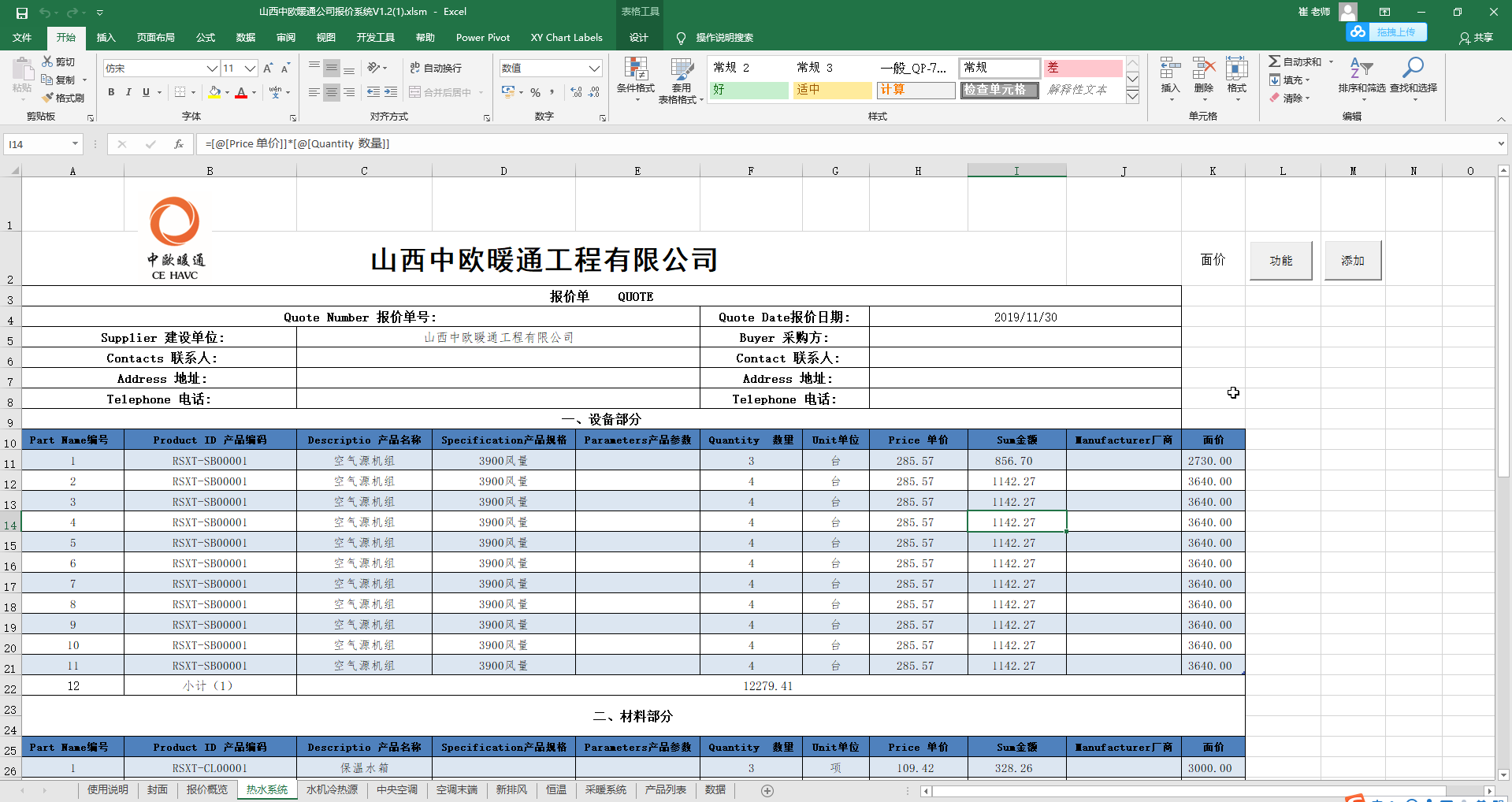Open the 水机冷热源 sheet tab
1512x802 pixels.
(x=331, y=789)
